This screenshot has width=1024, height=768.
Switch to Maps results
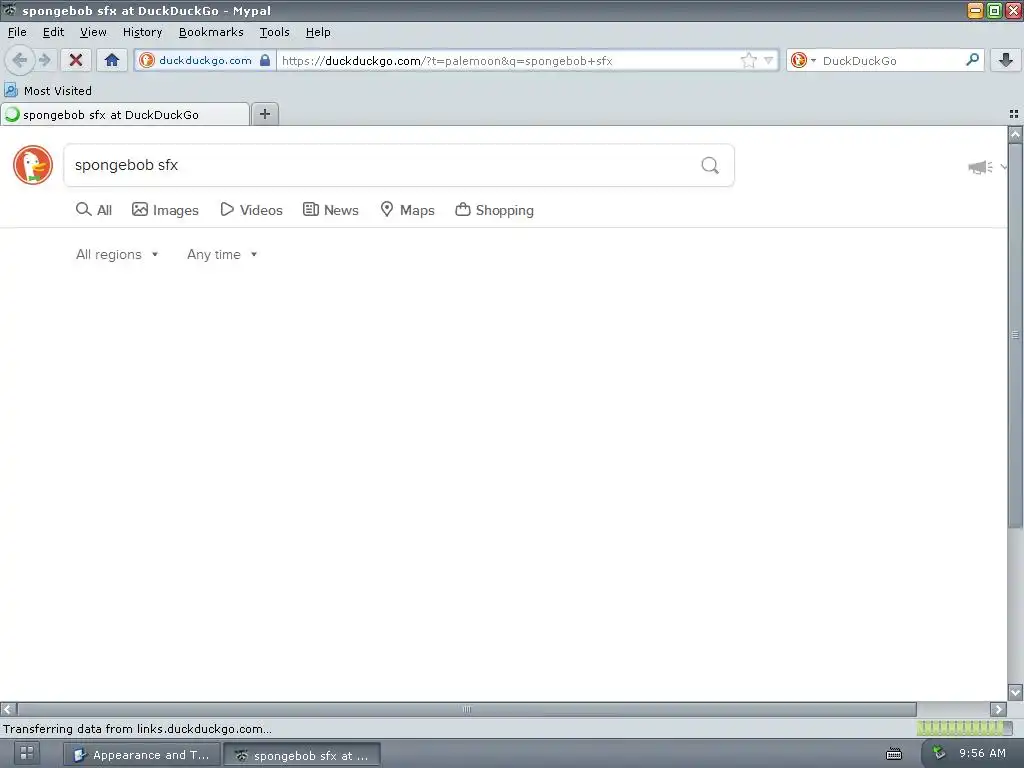click(x=408, y=210)
